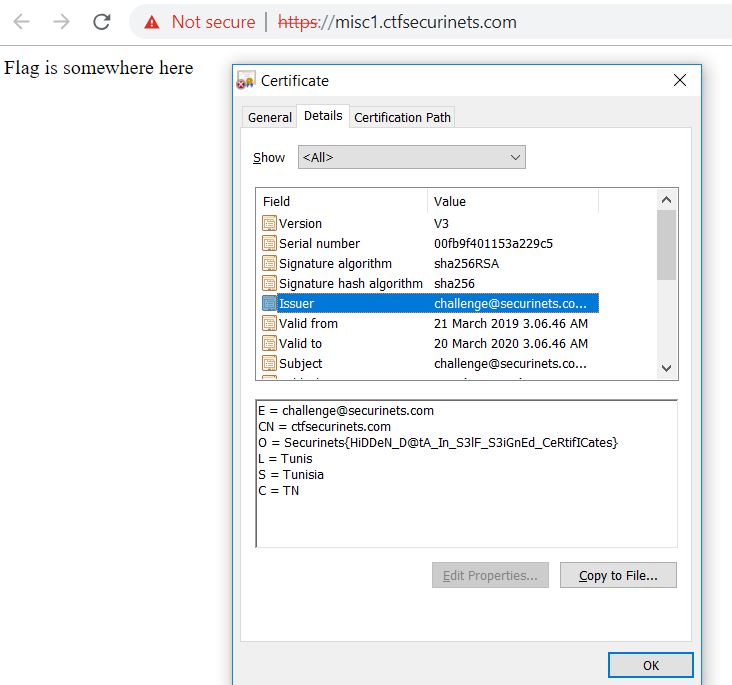Click the highlighted Issuer row icon
The height and width of the screenshot is (685, 732).
click(269, 304)
